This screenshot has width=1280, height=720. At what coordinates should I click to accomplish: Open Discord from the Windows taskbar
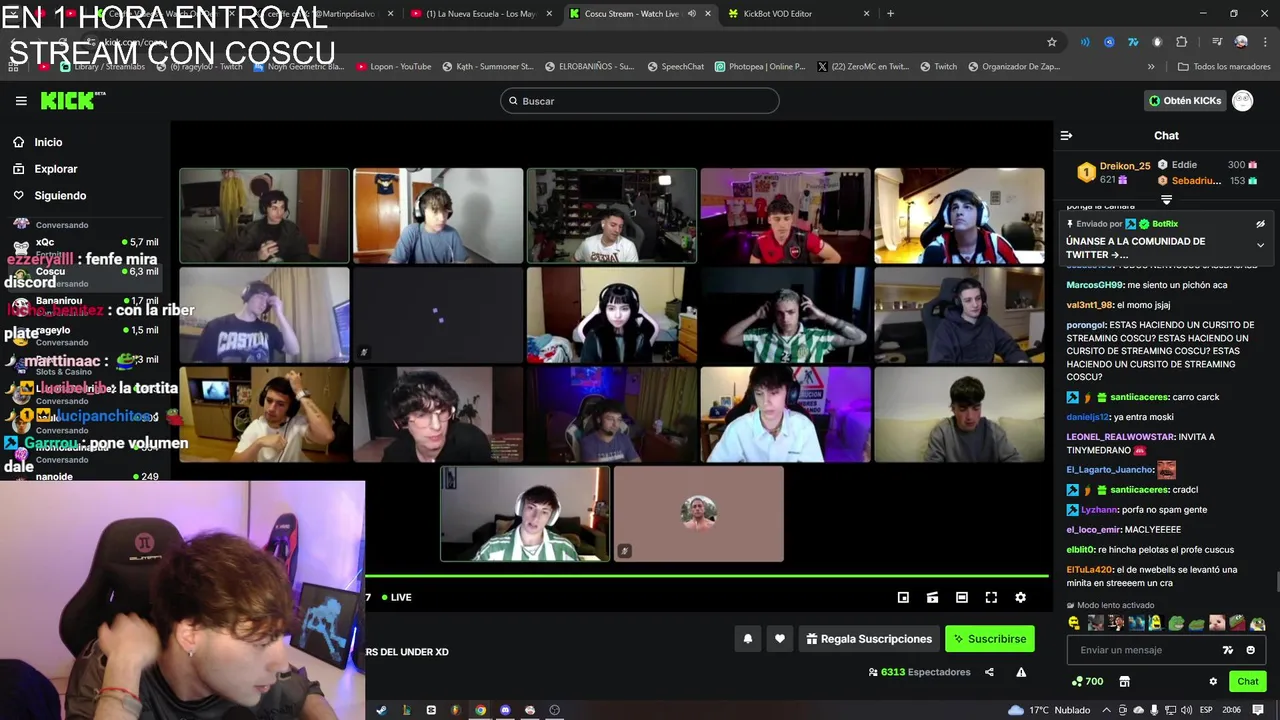click(x=505, y=710)
